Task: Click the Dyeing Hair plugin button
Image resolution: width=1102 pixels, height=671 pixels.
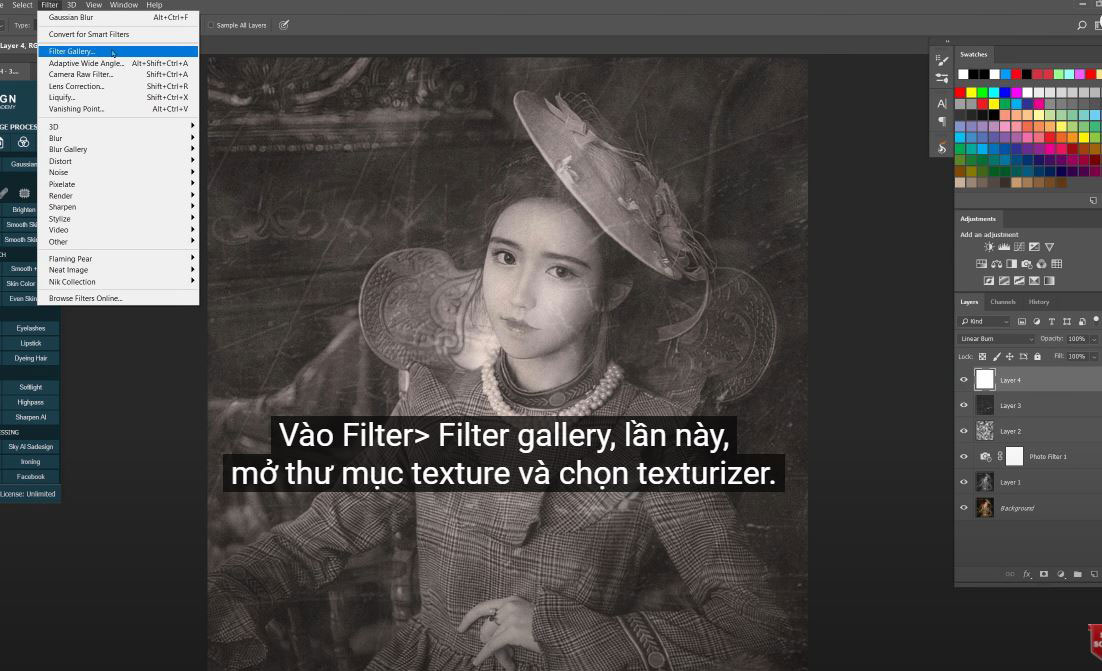Action: [x=30, y=358]
